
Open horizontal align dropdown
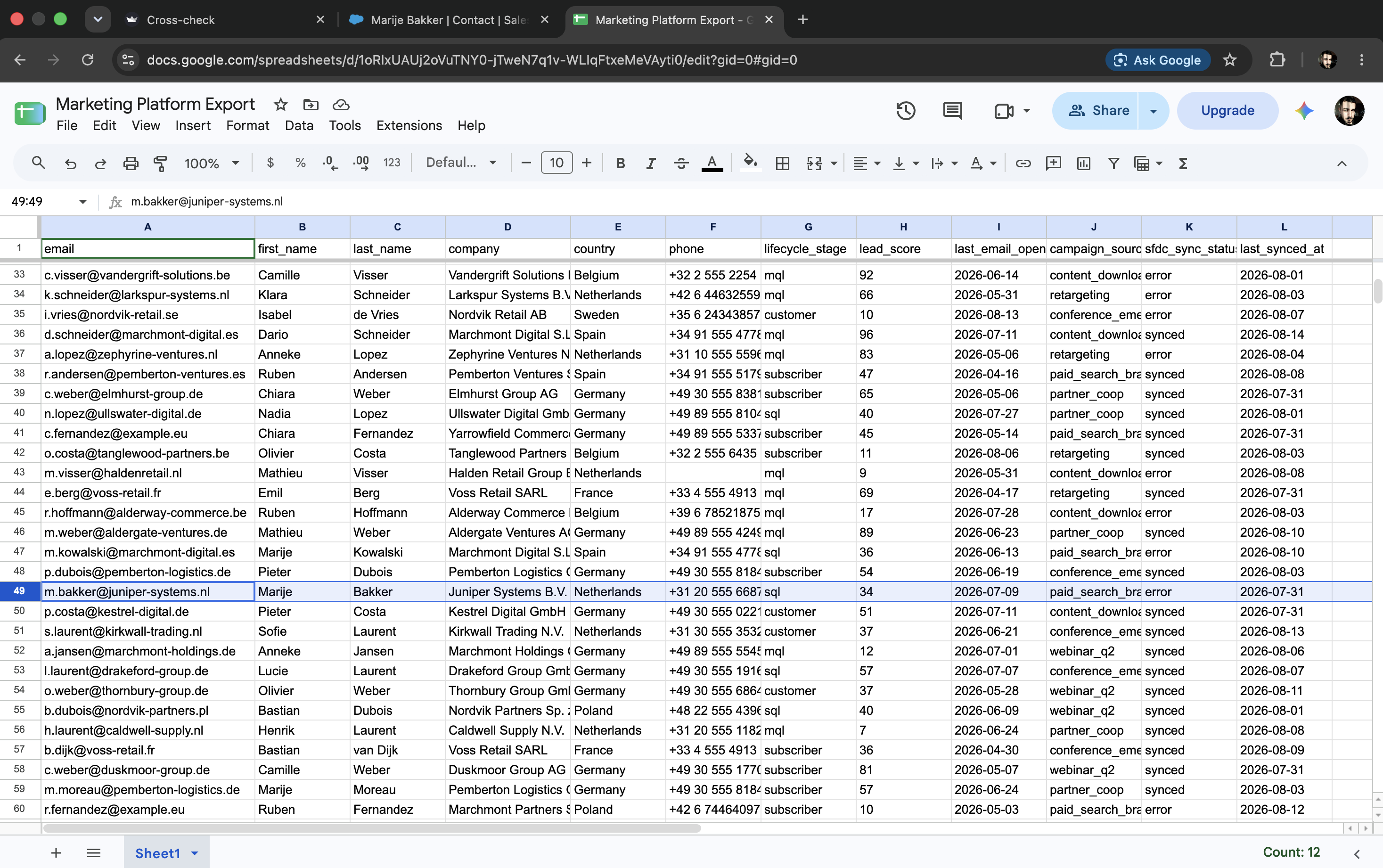[x=866, y=163]
